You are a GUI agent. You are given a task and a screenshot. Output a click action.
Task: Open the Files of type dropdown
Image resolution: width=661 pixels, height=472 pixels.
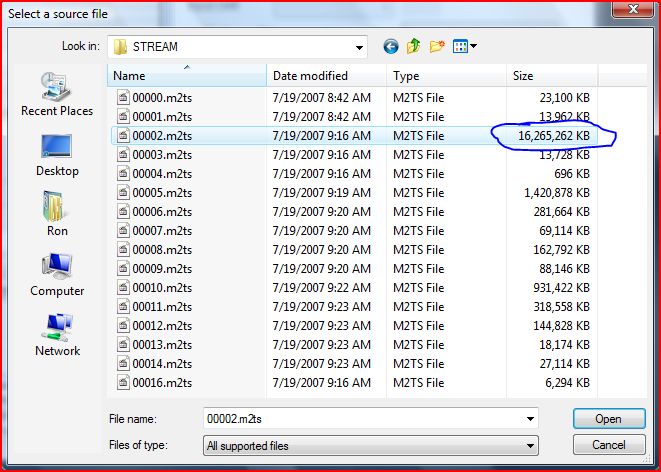(529, 445)
